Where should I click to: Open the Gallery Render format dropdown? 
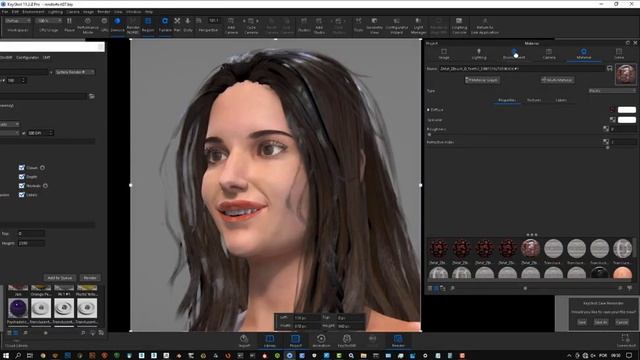(x=75, y=72)
